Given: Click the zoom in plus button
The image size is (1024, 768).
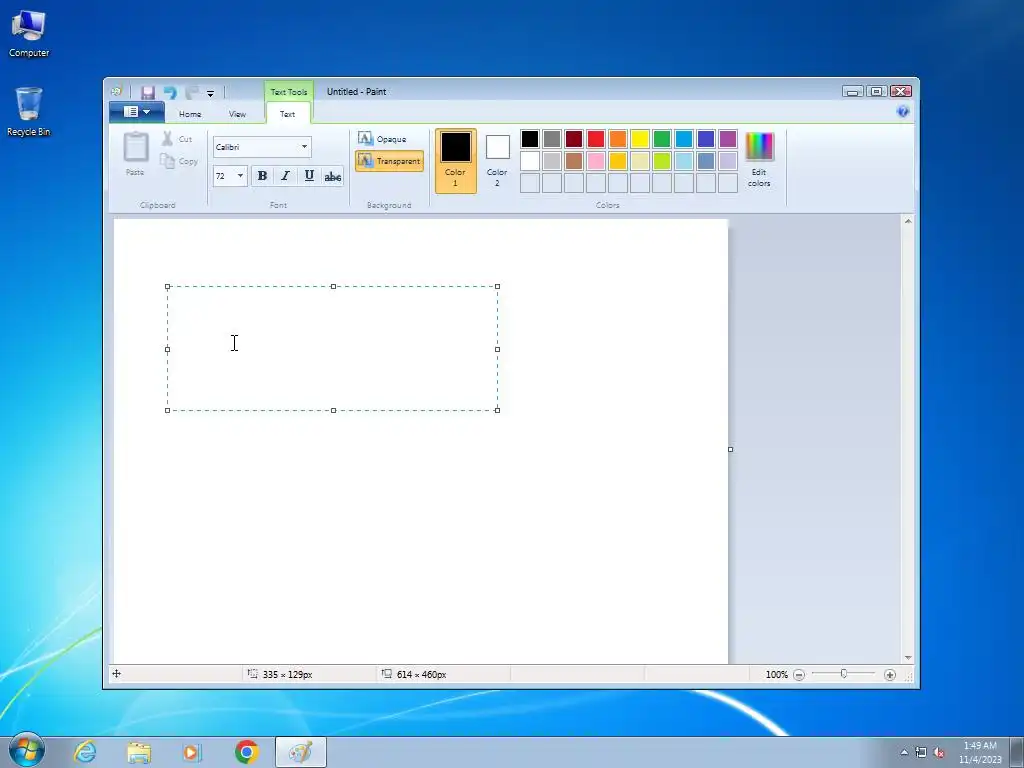Looking at the screenshot, I should tap(889, 675).
